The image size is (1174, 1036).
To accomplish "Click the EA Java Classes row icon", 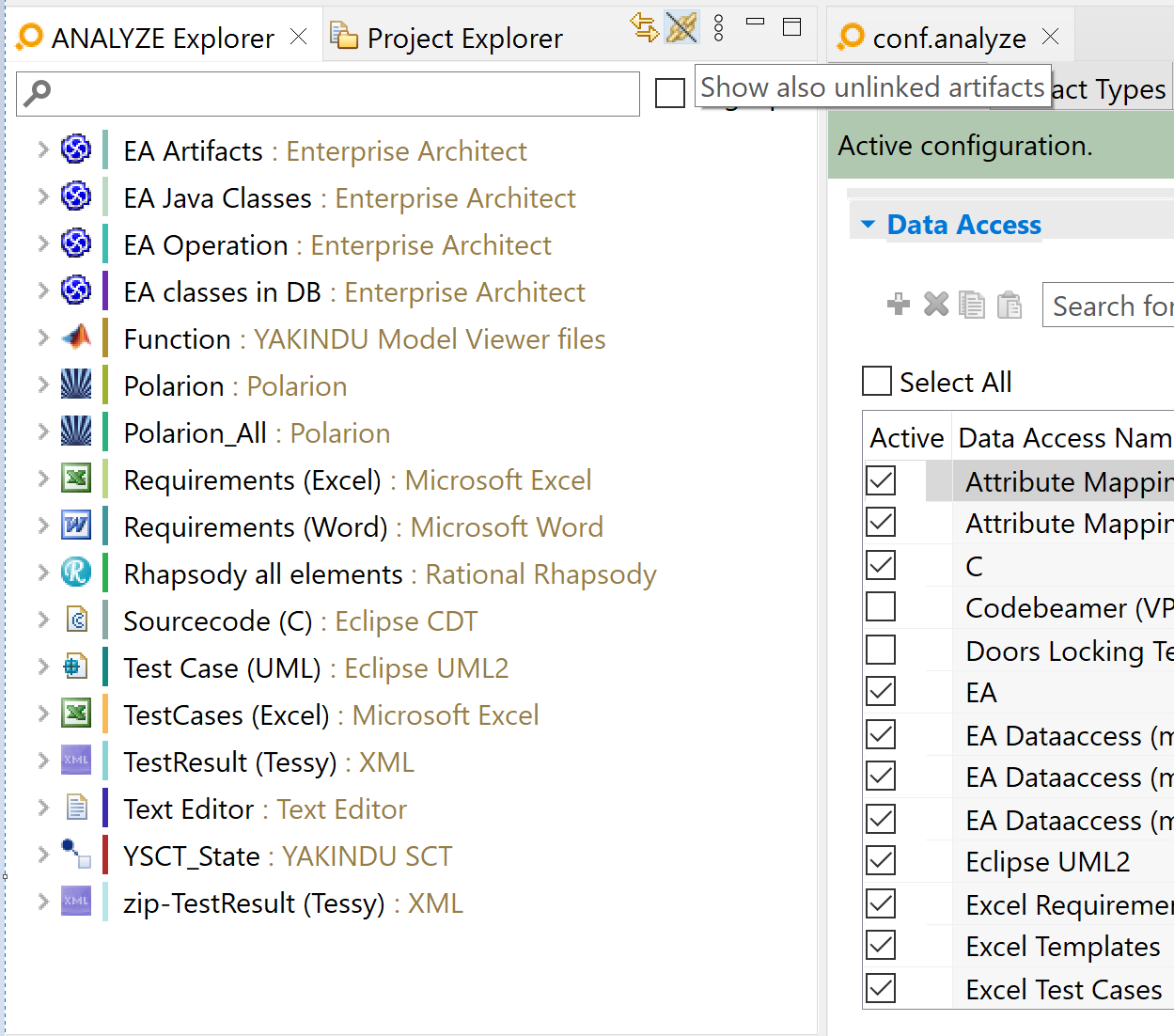I will tap(76, 196).
